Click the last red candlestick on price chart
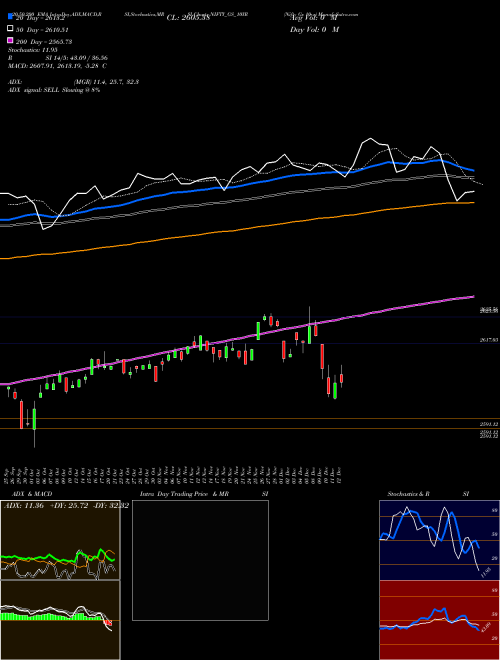 point(342,377)
